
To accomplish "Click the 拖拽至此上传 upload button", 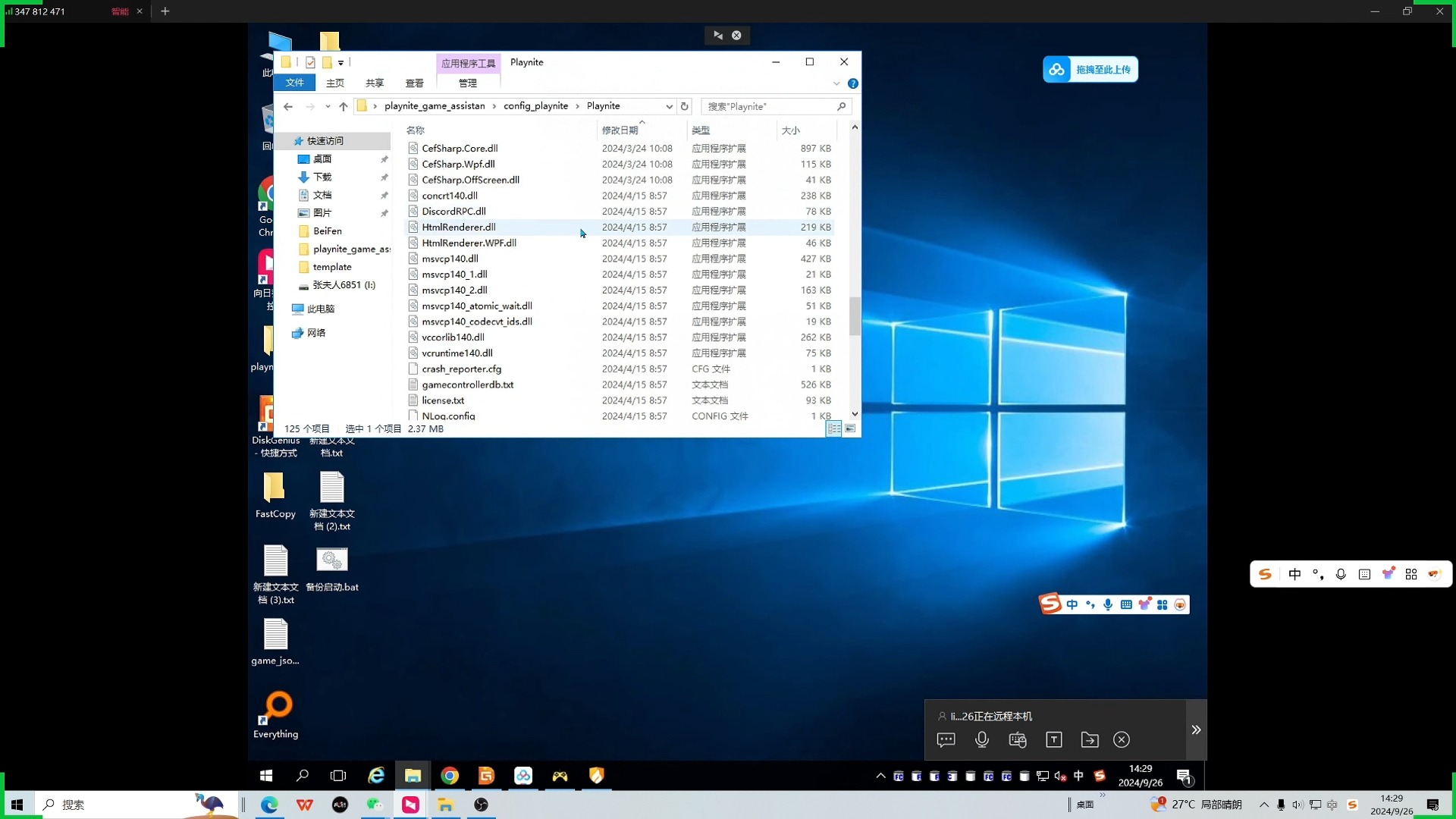I will point(1090,70).
